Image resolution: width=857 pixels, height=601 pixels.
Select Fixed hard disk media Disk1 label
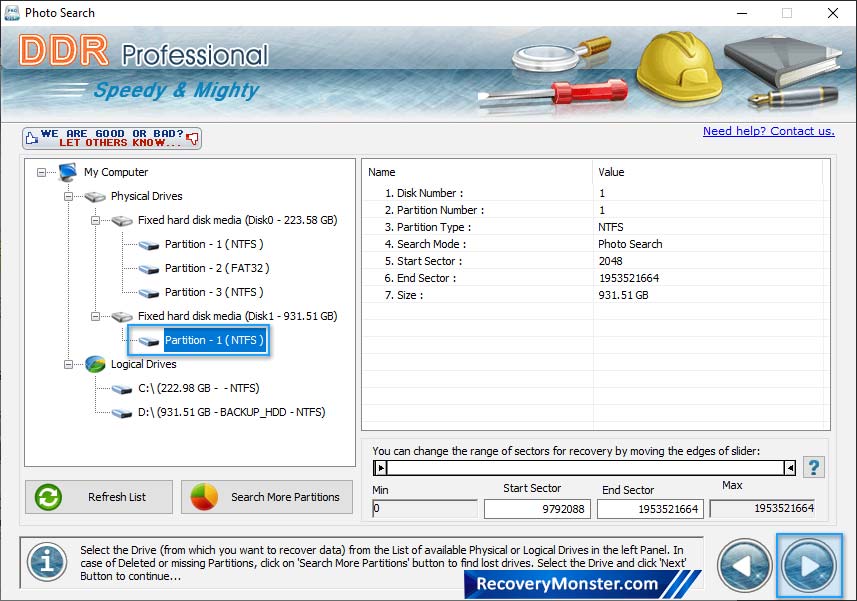[x=238, y=316]
